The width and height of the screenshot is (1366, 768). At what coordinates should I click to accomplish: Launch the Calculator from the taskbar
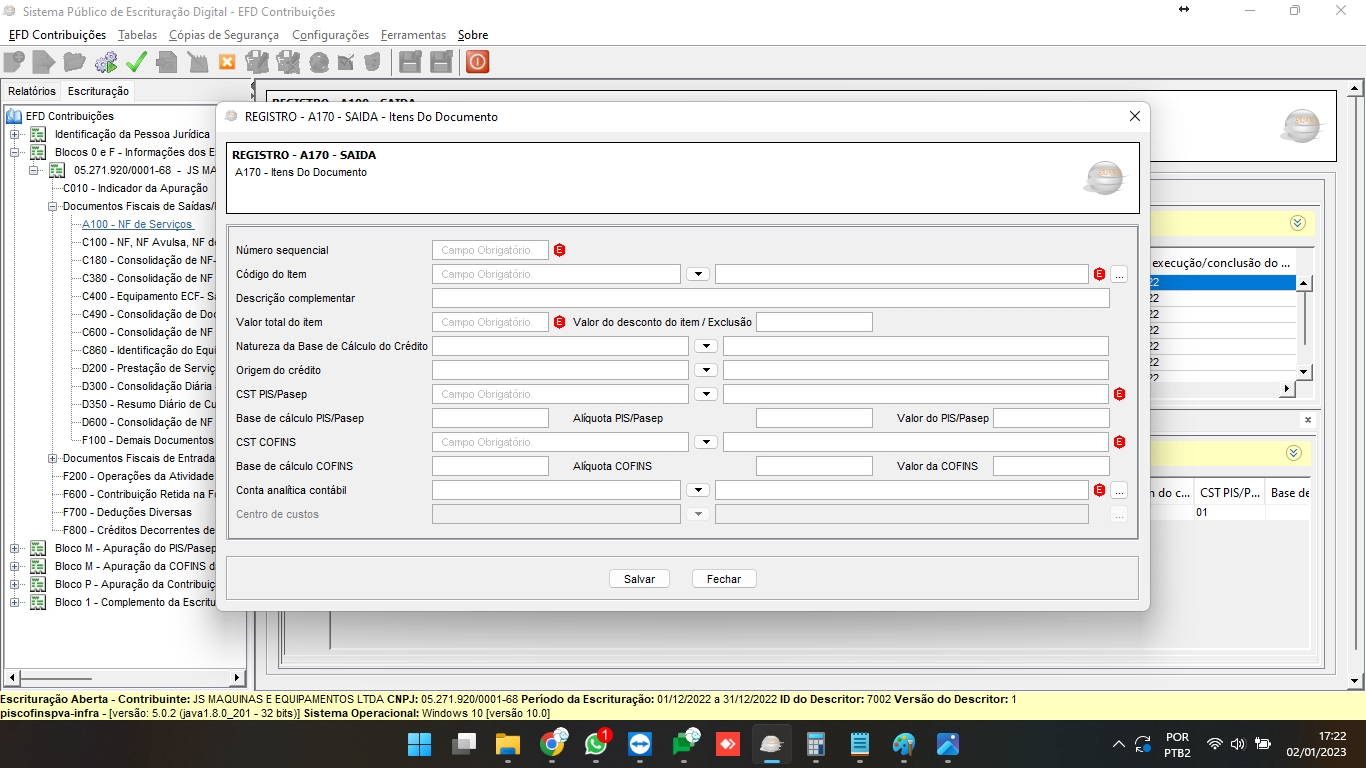pos(816,745)
